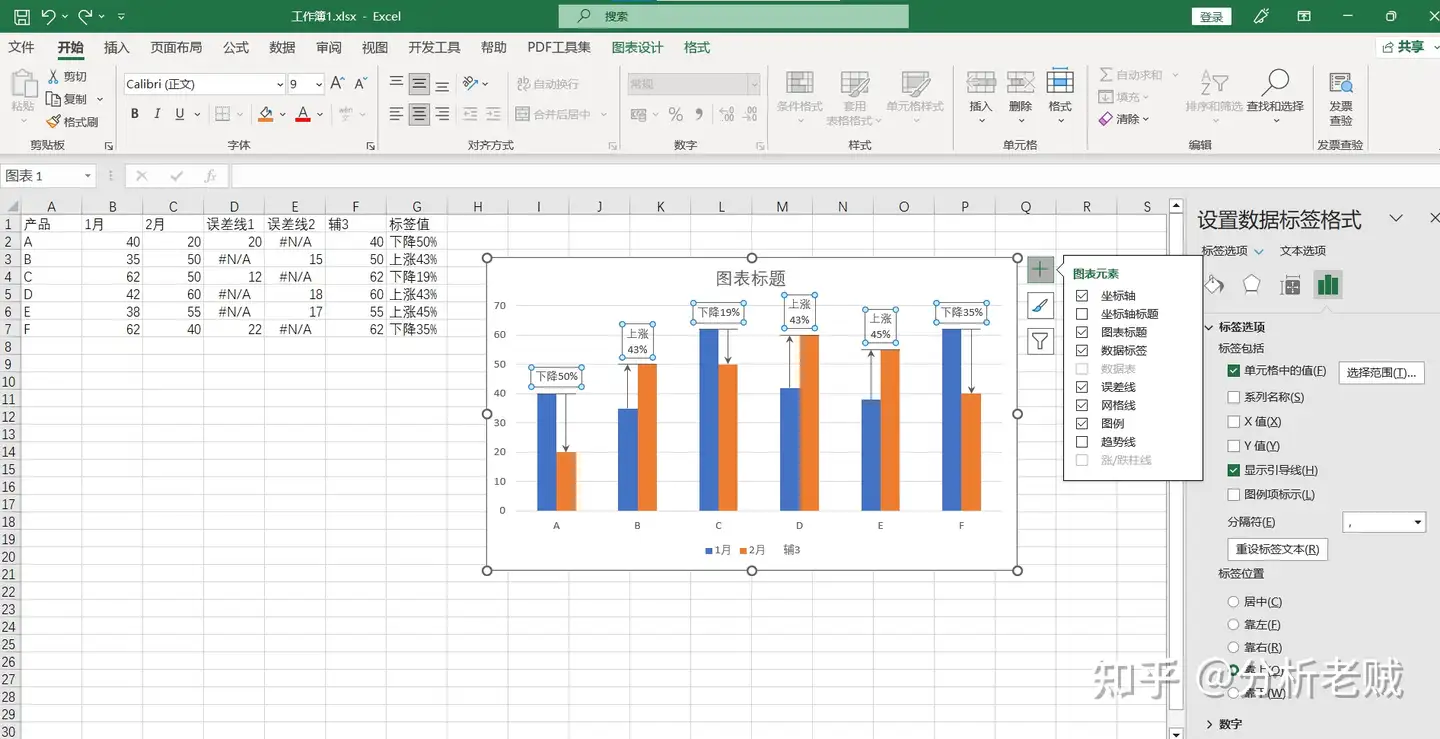
Task: Click the formula bar input
Action: tap(835, 176)
